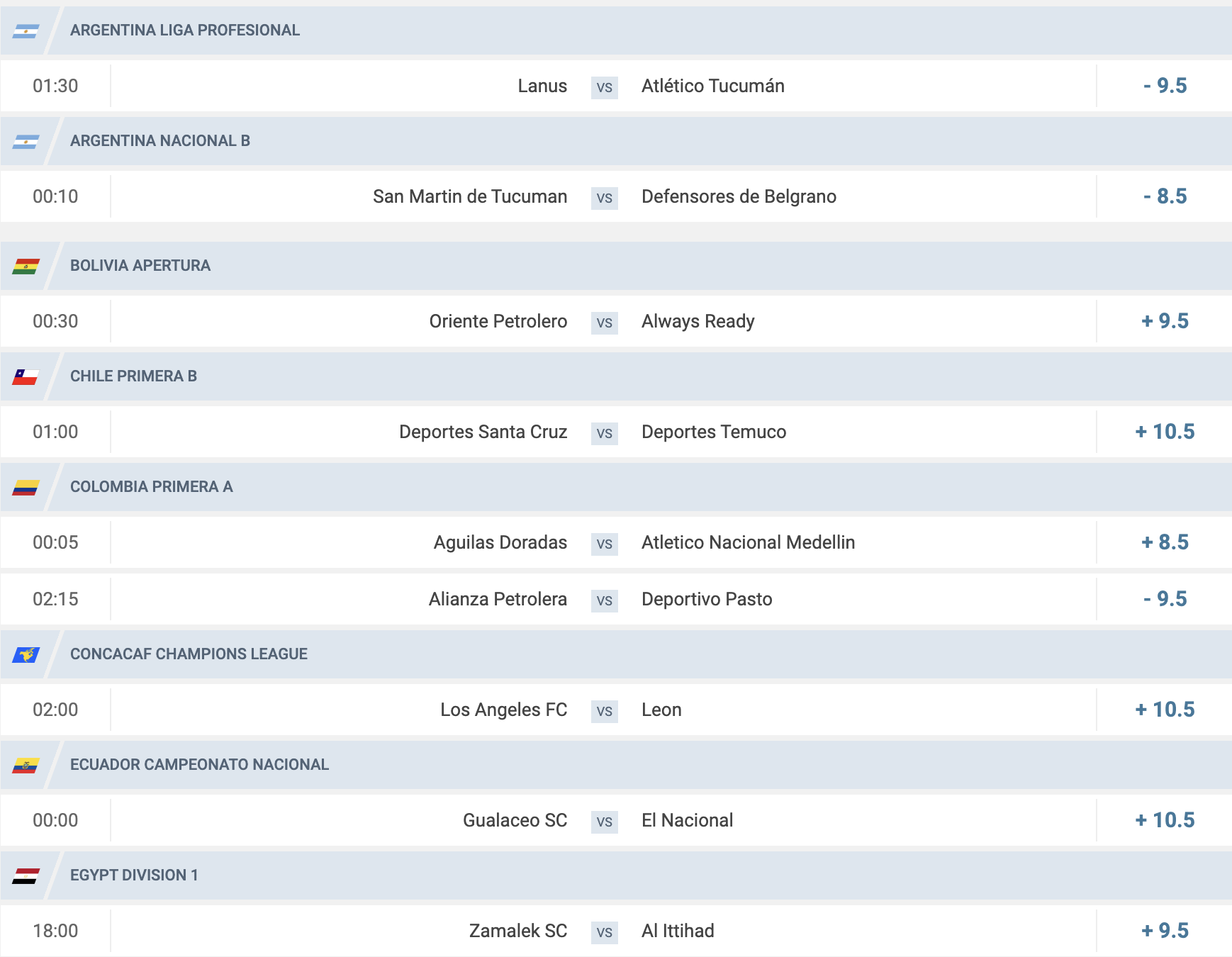
Task: Open the Argentina Liga Profesional league header
Action: point(616,30)
